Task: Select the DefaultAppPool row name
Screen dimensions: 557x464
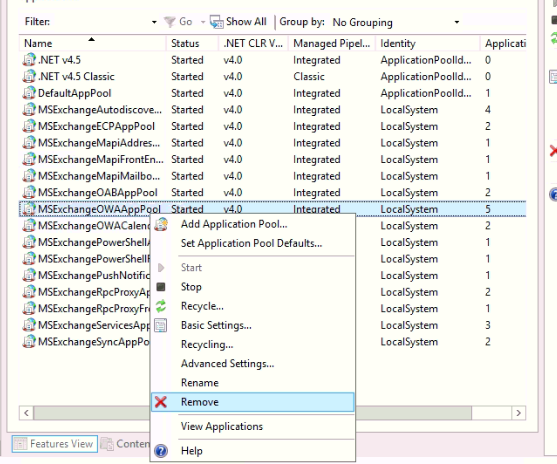Action: click(75, 93)
